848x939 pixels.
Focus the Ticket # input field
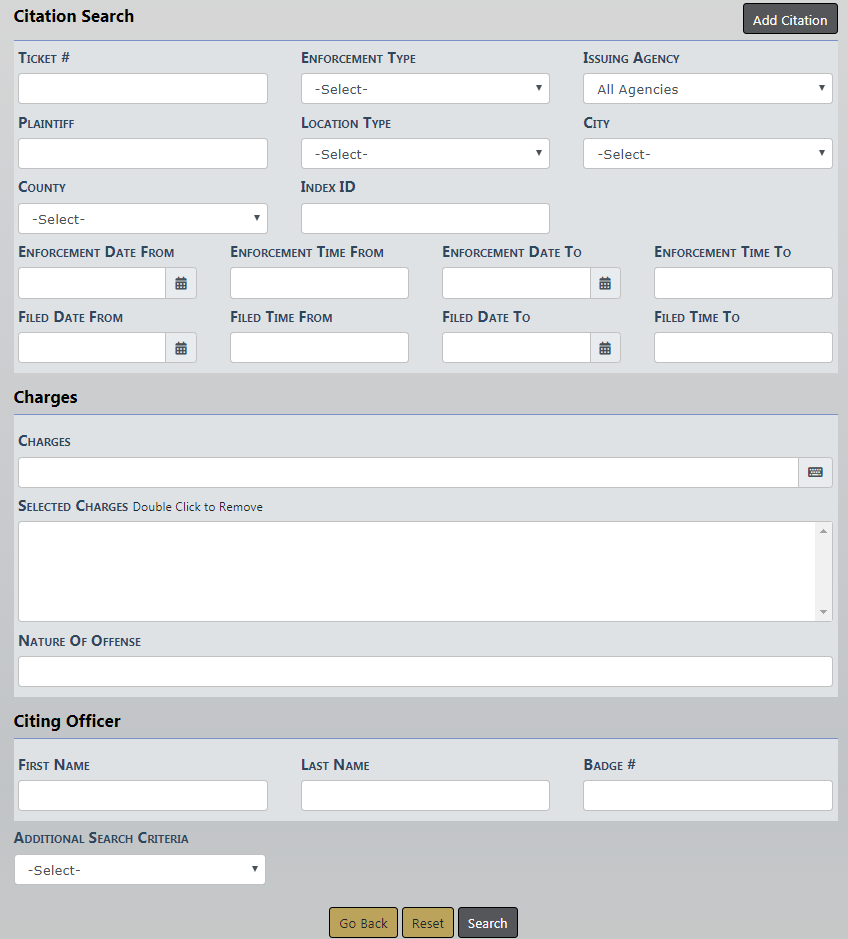(x=142, y=89)
